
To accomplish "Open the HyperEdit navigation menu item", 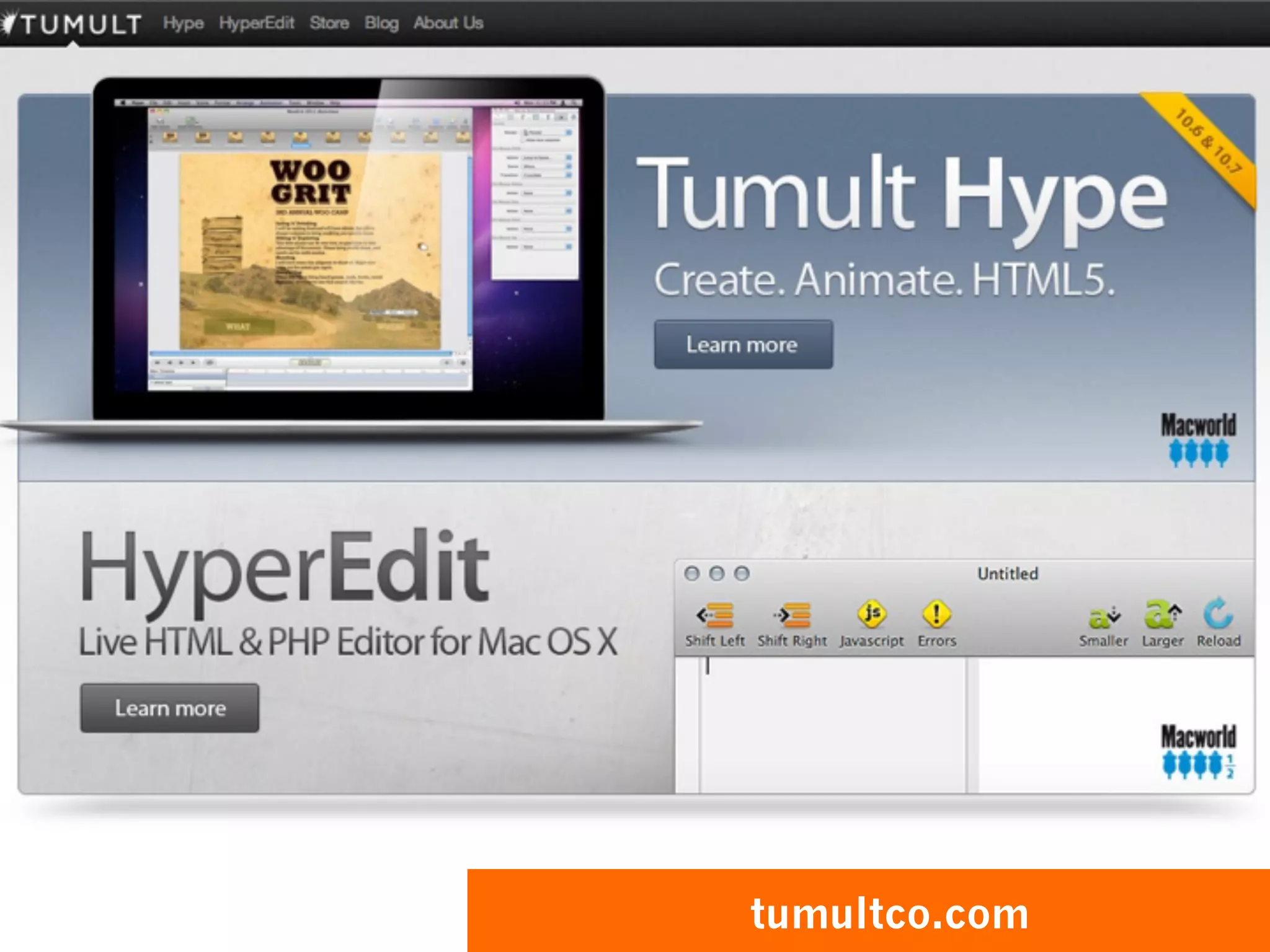I will (x=256, y=24).
